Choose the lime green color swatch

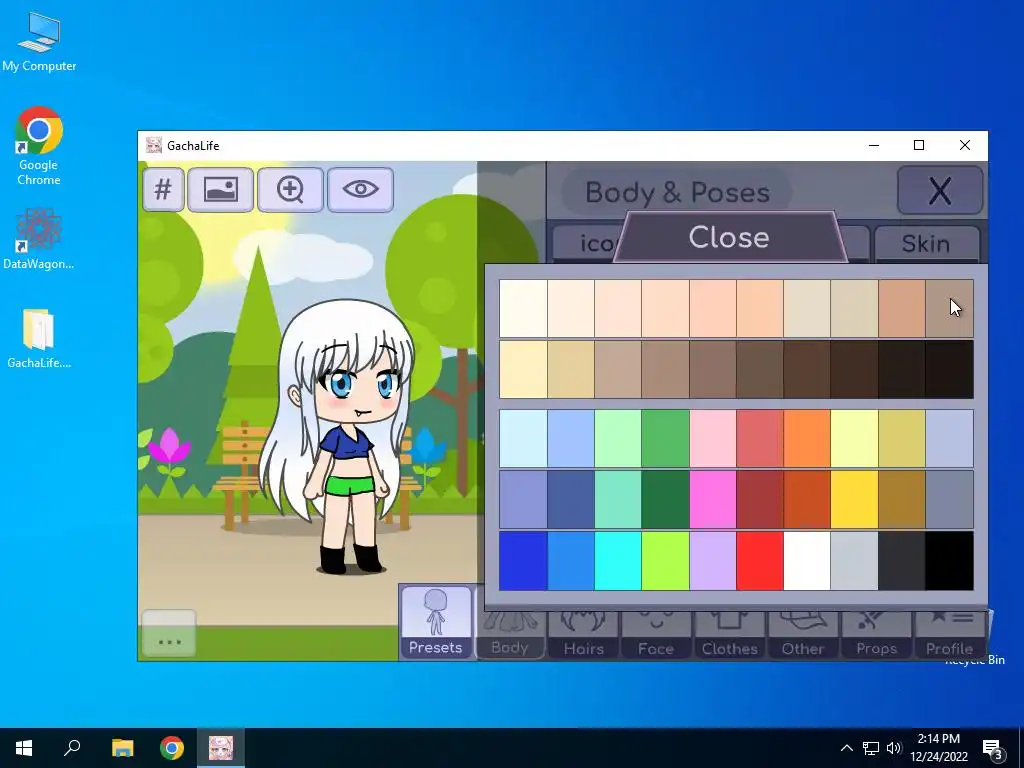click(665, 561)
